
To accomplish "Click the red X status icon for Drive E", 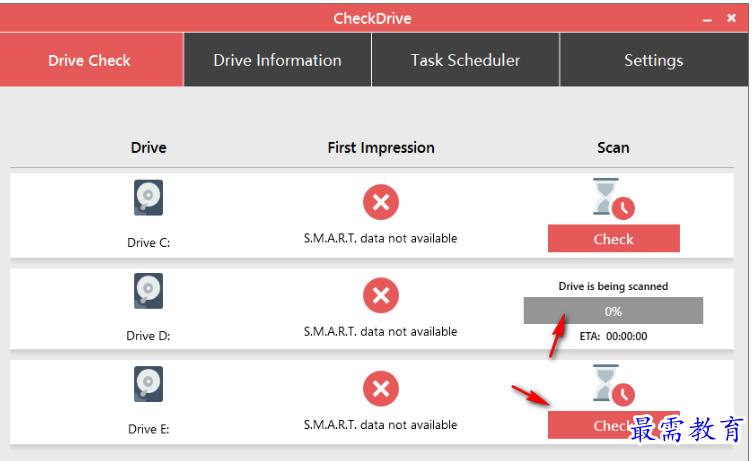I will tap(381, 388).
